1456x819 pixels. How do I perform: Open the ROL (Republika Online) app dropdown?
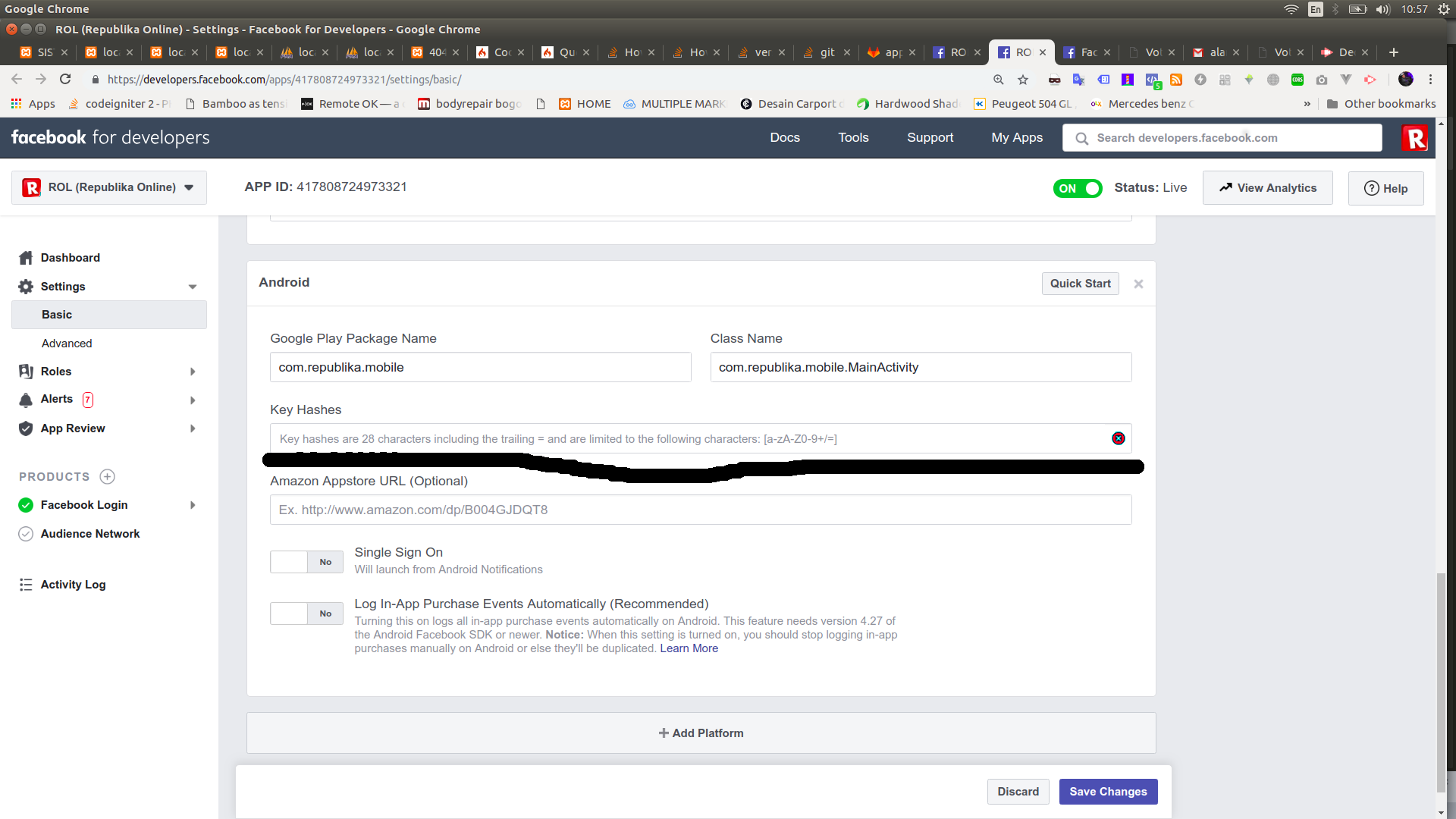[109, 187]
